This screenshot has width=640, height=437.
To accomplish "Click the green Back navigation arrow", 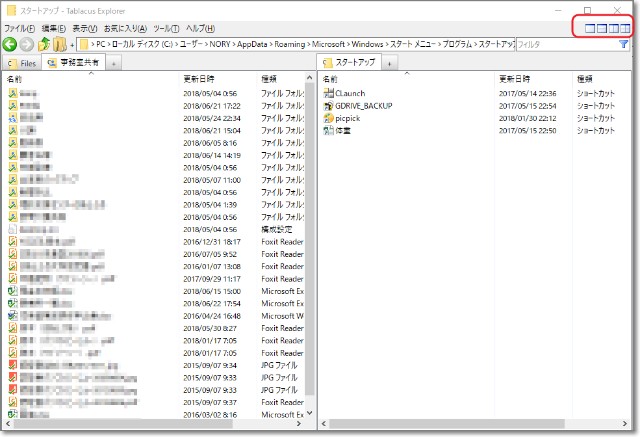I will 10,45.
